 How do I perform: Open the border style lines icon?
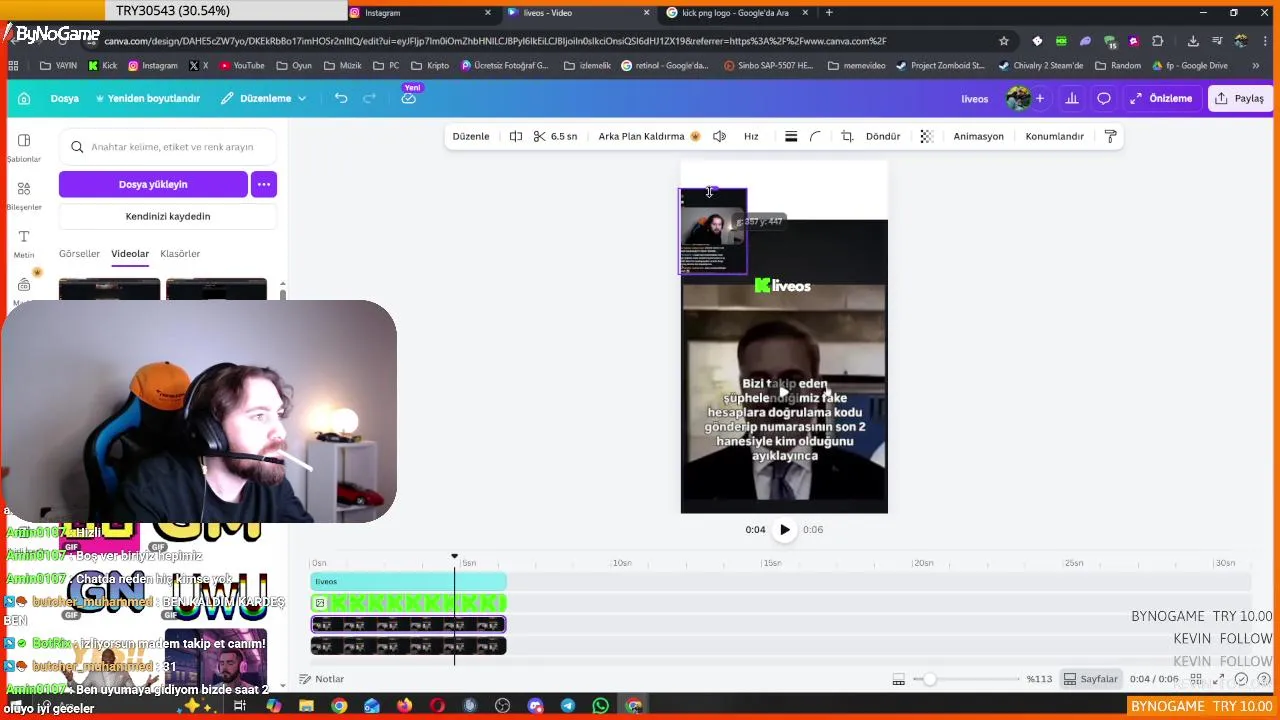click(791, 136)
